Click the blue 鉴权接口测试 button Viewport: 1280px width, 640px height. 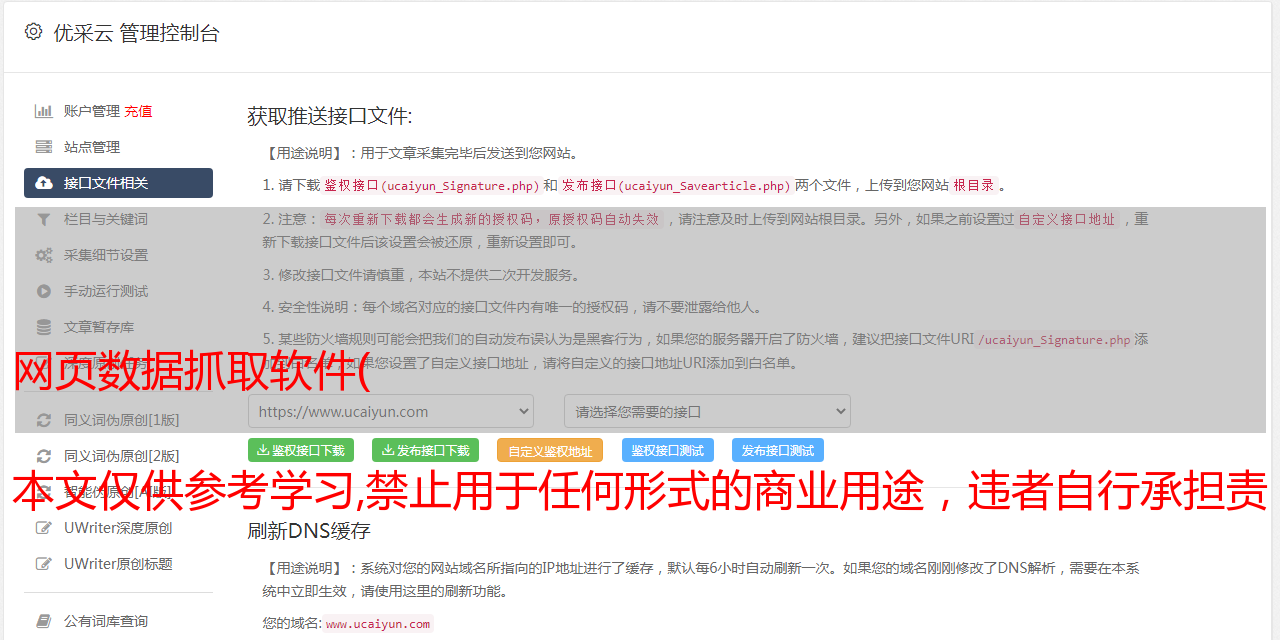[667, 451]
